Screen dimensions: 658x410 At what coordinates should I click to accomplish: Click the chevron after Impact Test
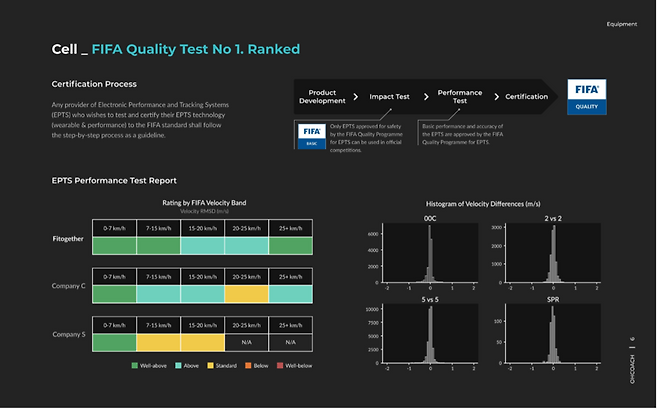(426, 97)
